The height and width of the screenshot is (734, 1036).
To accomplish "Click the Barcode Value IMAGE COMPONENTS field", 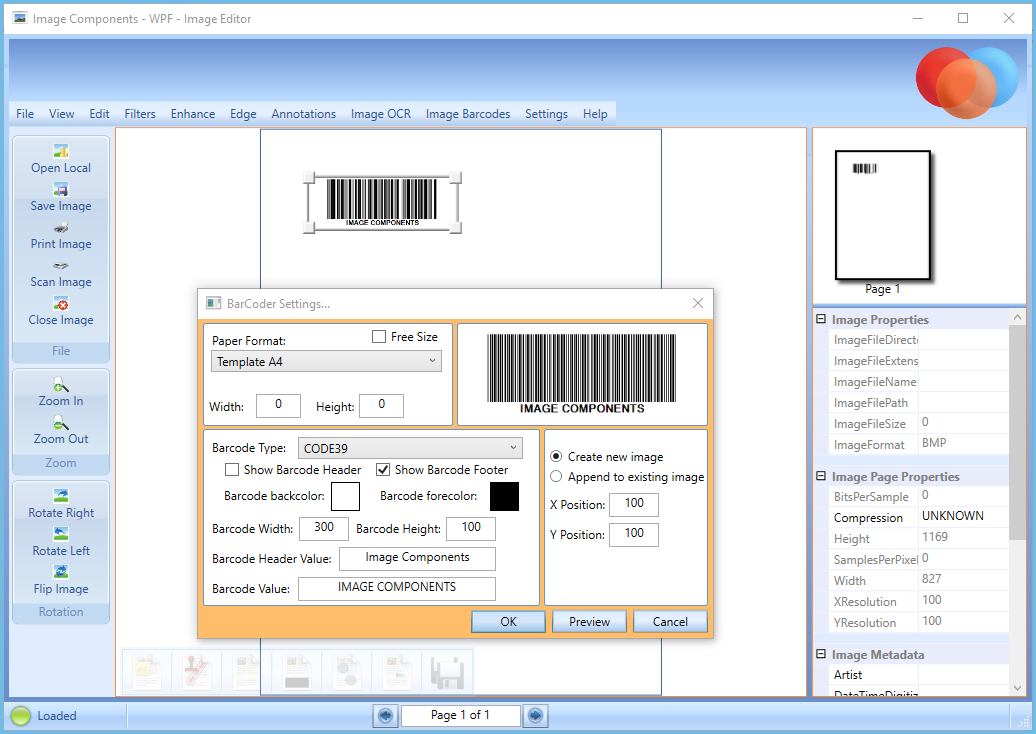I will pos(396,589).
